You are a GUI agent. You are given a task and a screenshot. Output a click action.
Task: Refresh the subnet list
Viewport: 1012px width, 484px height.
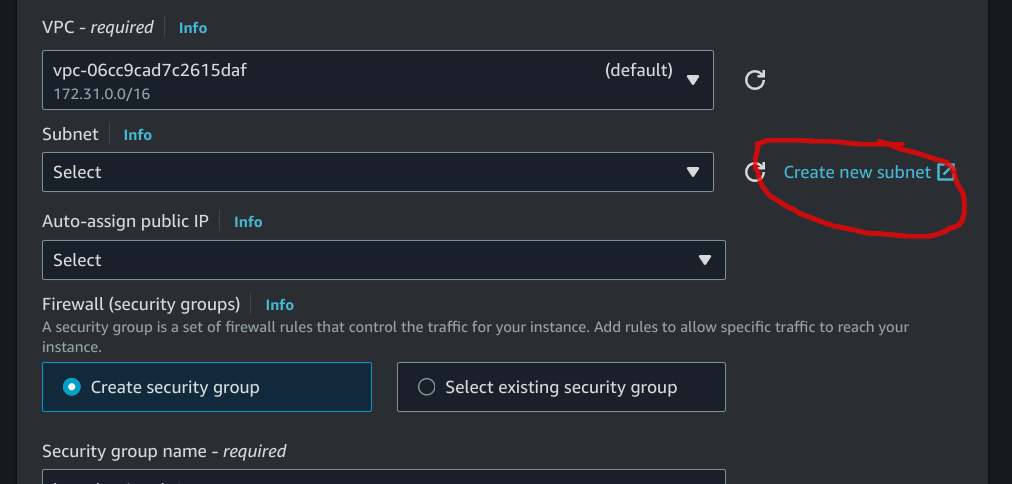point(755,172)
